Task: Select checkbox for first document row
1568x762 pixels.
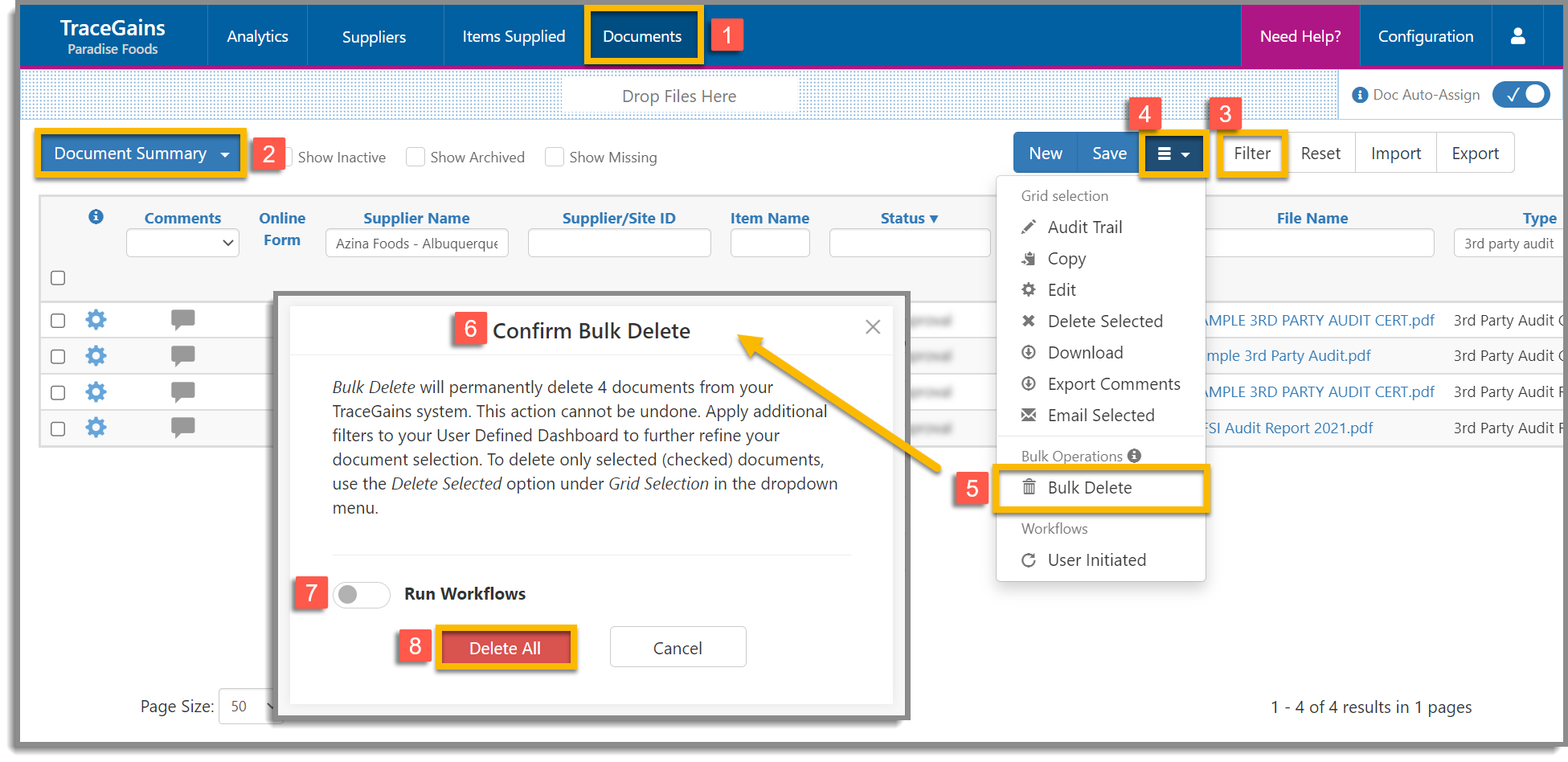Action: (58, 320)
